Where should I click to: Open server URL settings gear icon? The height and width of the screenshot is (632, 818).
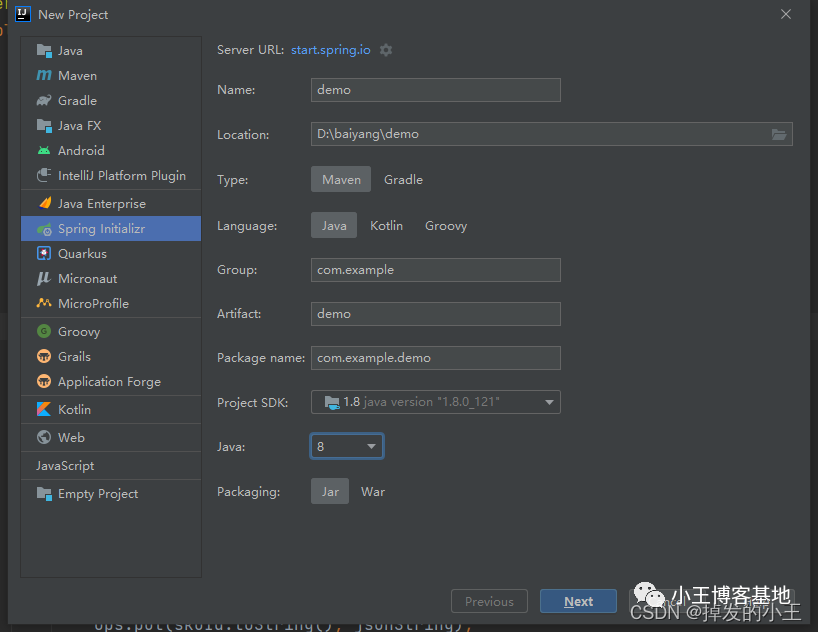pyautogui.click(x=386, y=50)
